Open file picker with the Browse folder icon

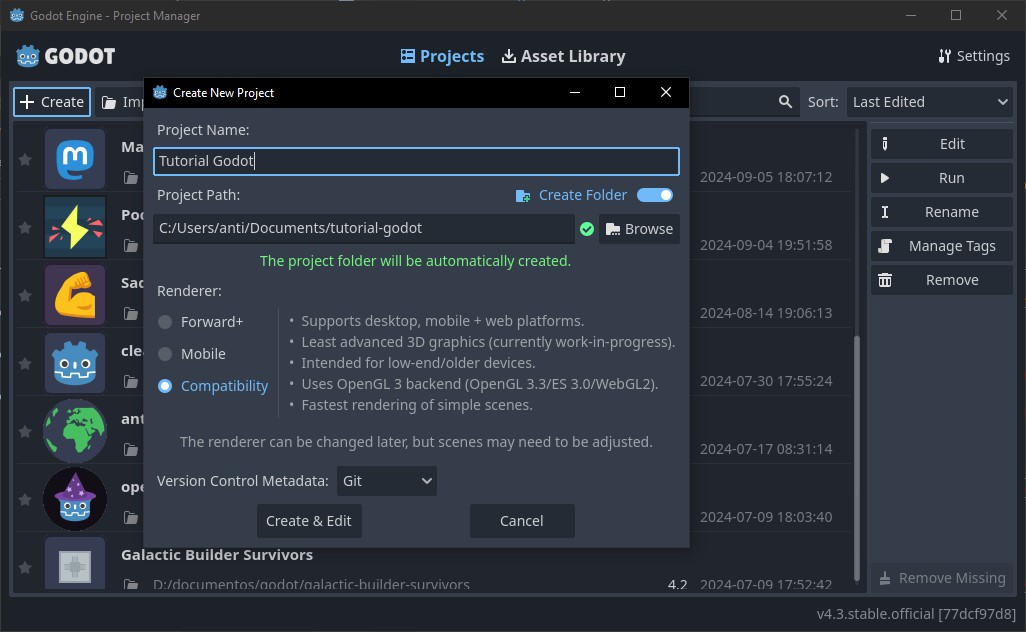click(x=611, y=228)
